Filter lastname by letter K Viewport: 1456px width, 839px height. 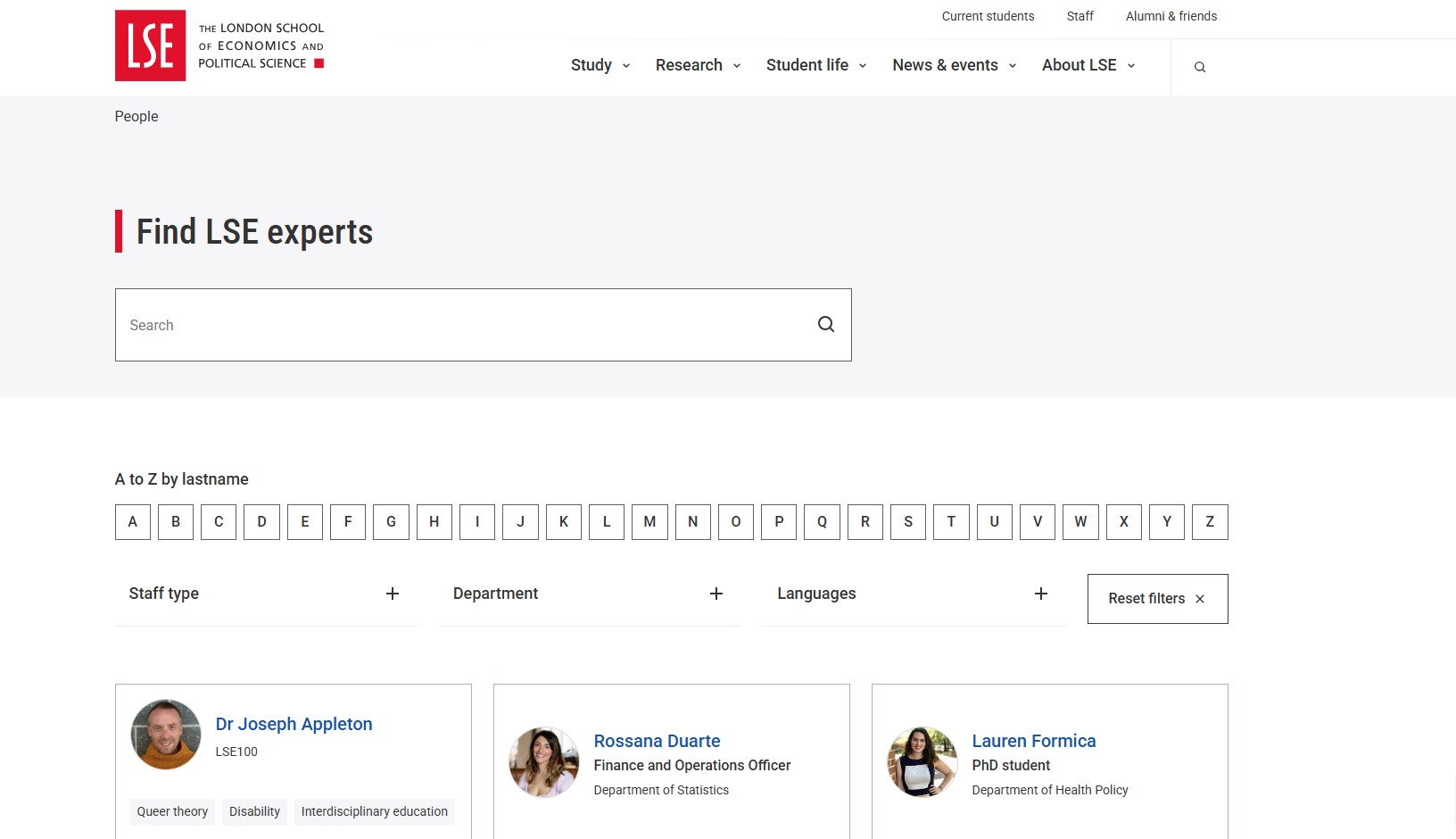564,522
